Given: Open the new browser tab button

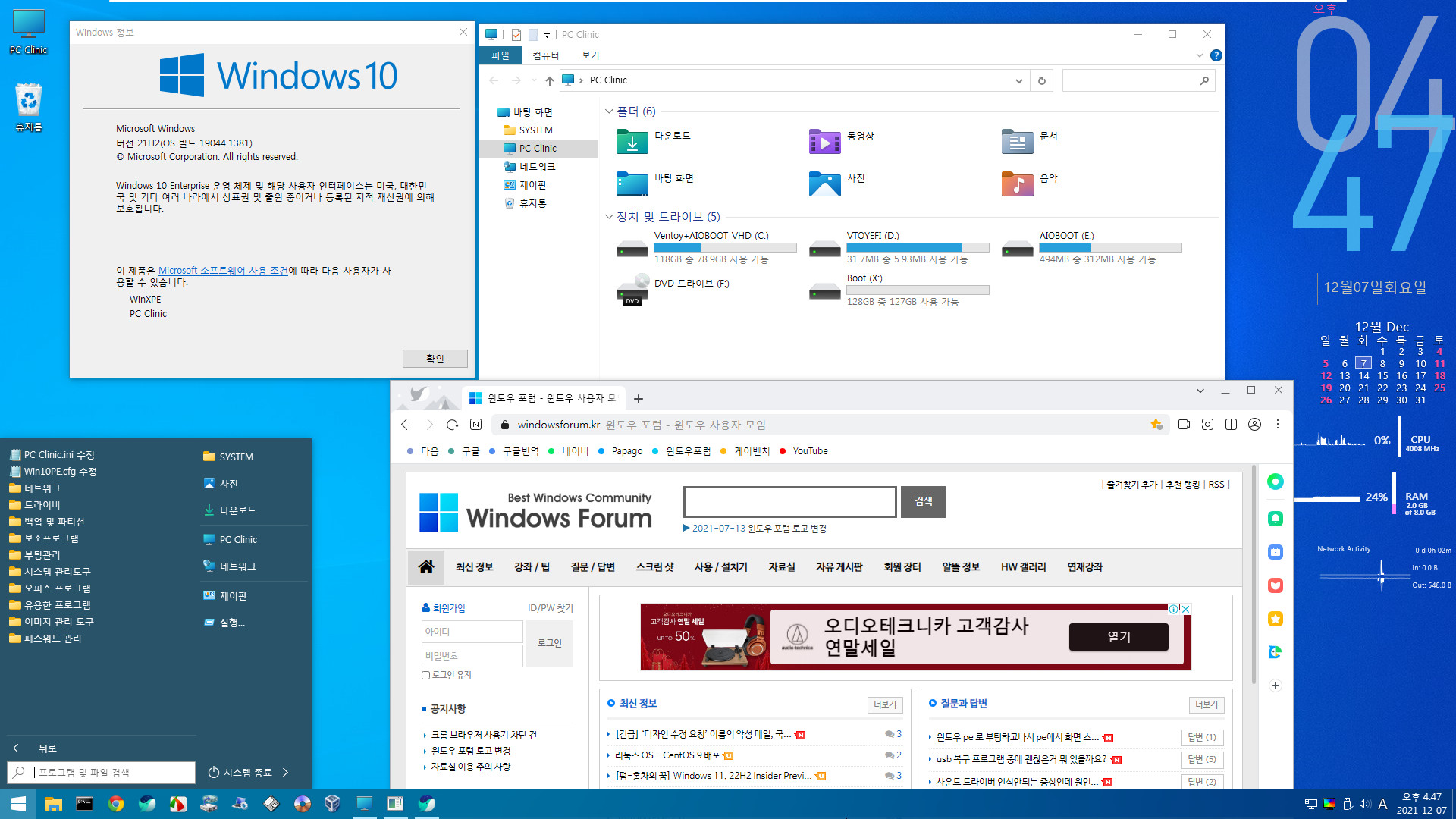Looking at the screenshot, I should [x=639, y=398].
